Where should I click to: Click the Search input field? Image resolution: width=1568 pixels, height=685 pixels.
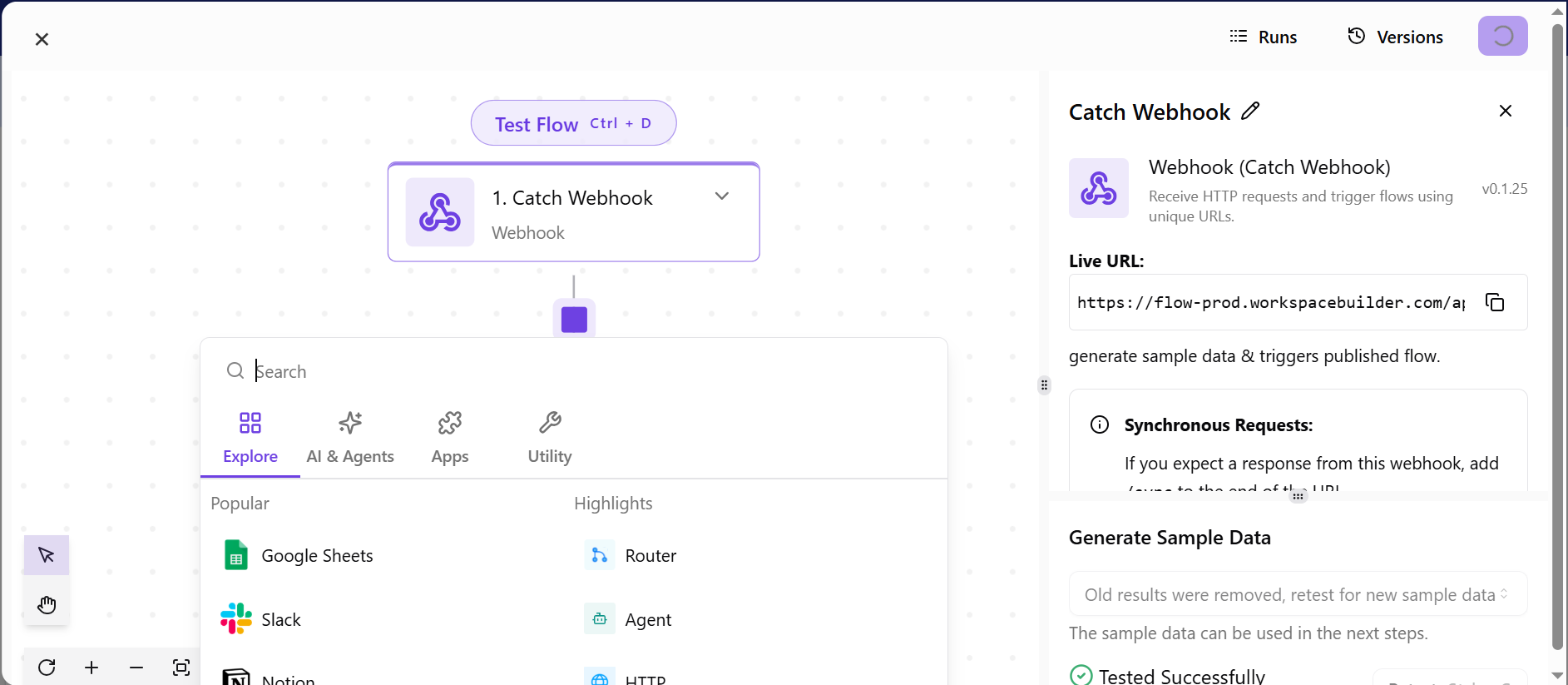click(582, 371)
